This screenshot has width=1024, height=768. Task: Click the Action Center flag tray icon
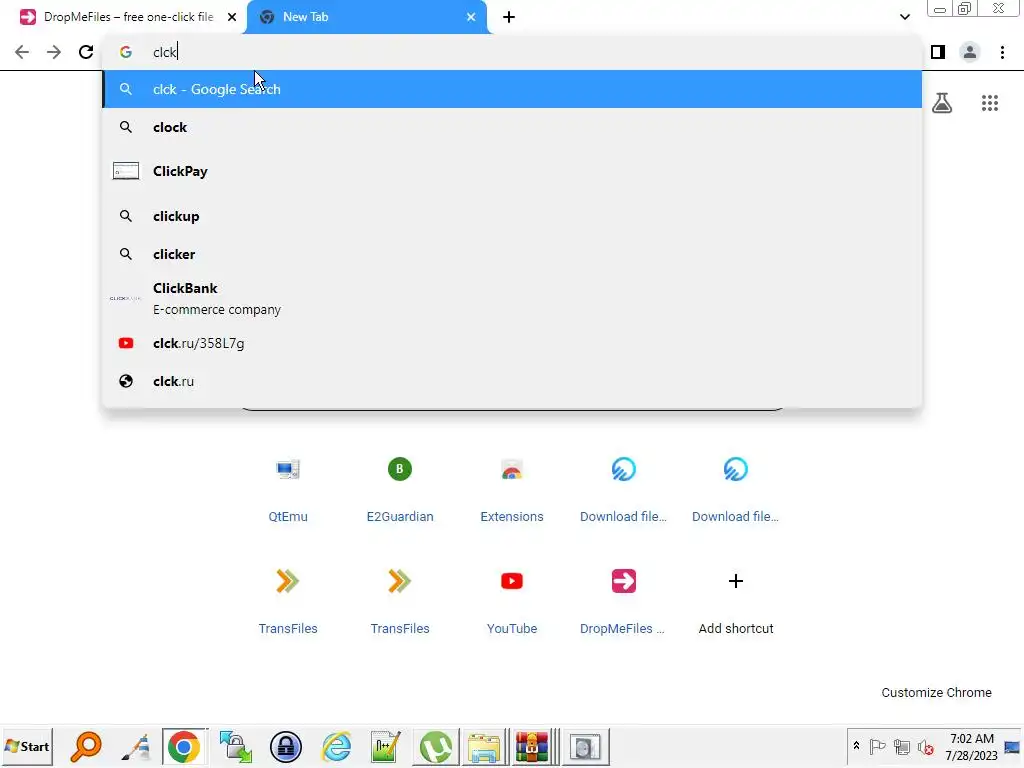(x=878, y=746)
